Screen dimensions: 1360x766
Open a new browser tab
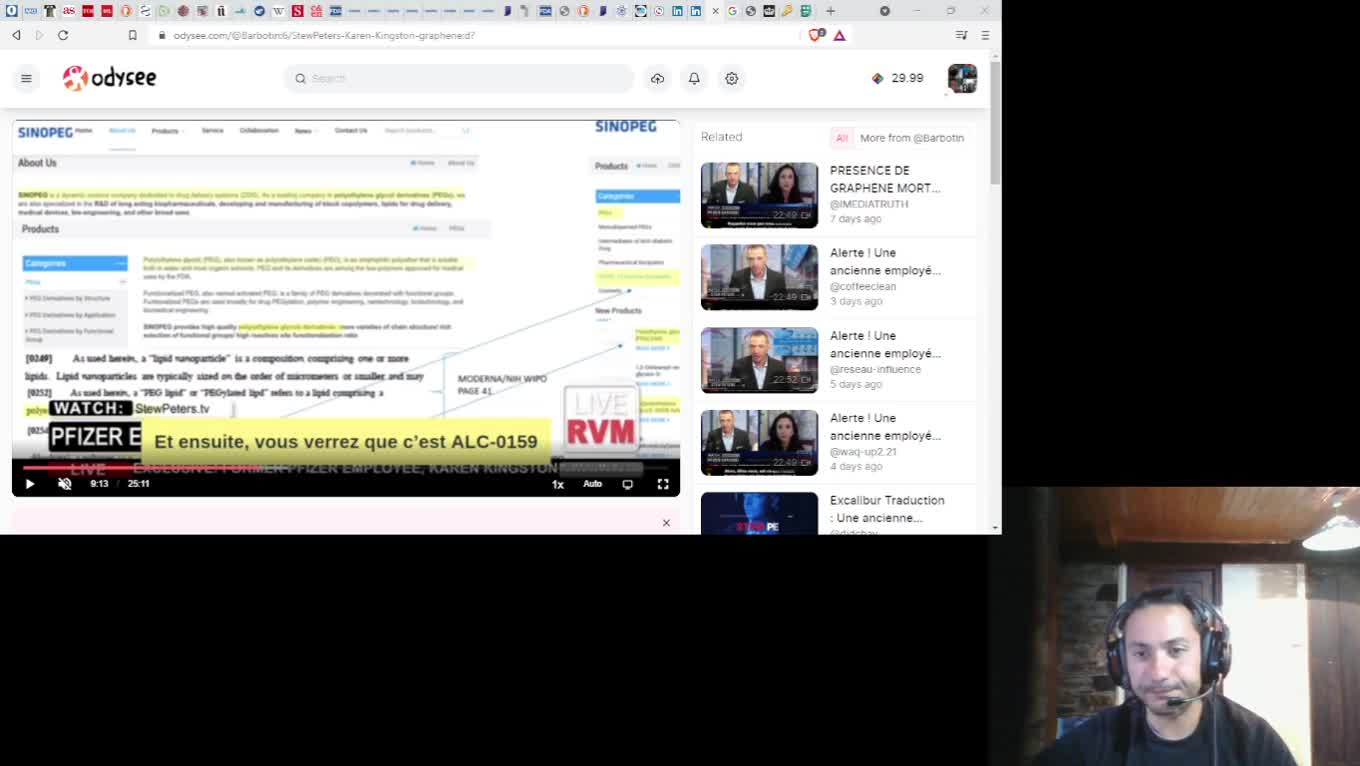[x=830, y=11]
